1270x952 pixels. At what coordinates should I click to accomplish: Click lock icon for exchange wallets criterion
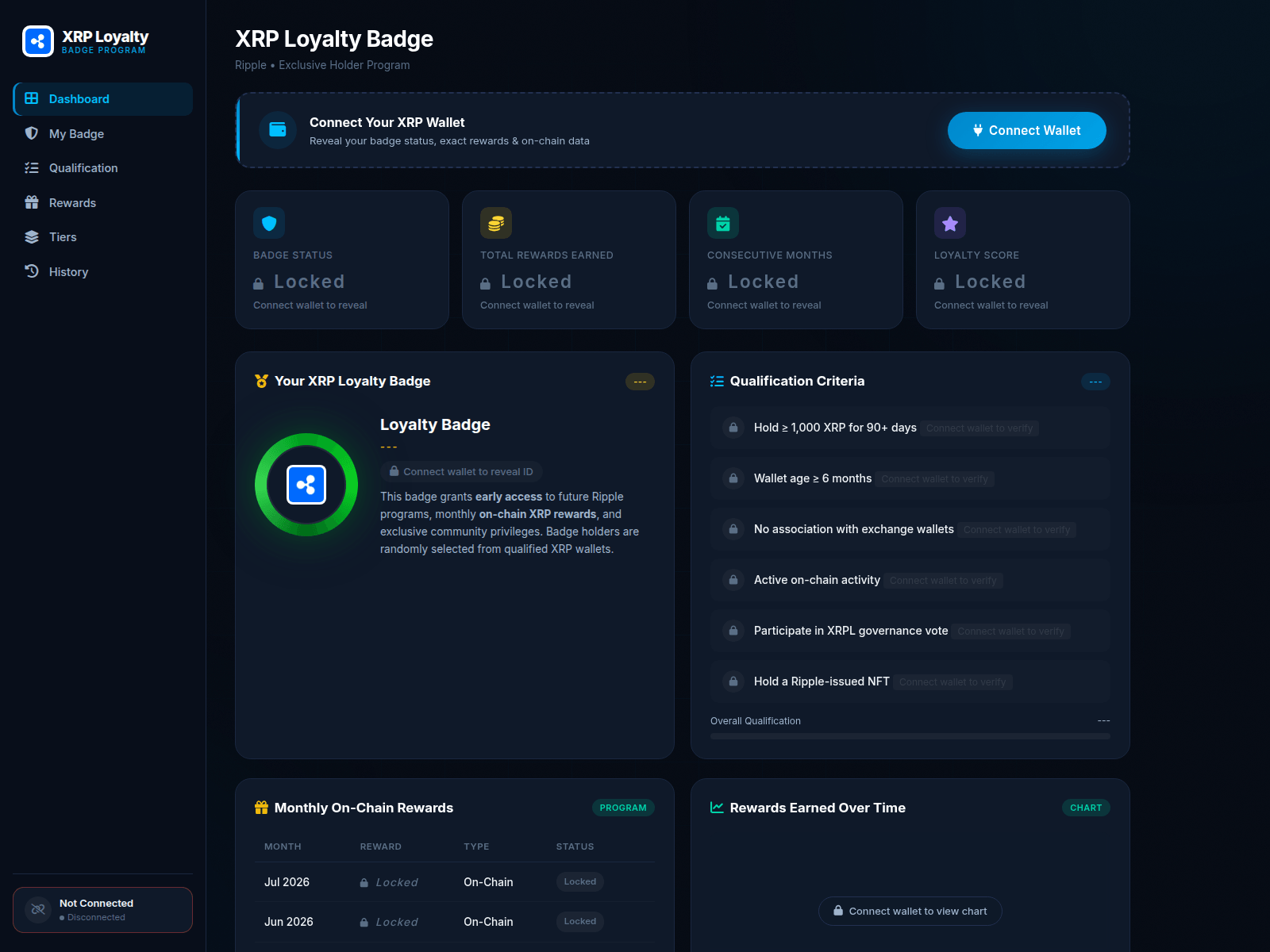coord(733,529)
